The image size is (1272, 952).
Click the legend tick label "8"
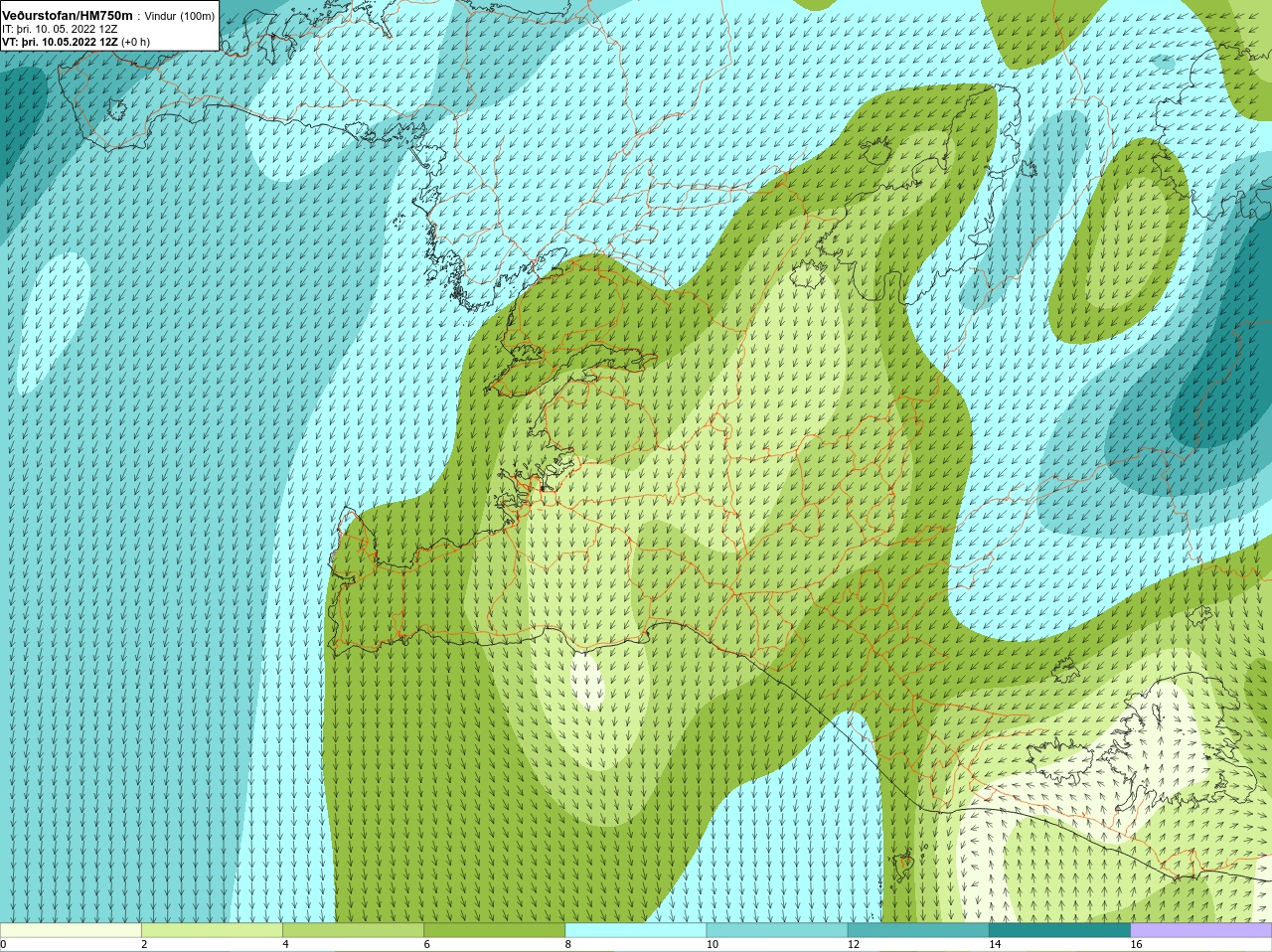click(568, 944)
